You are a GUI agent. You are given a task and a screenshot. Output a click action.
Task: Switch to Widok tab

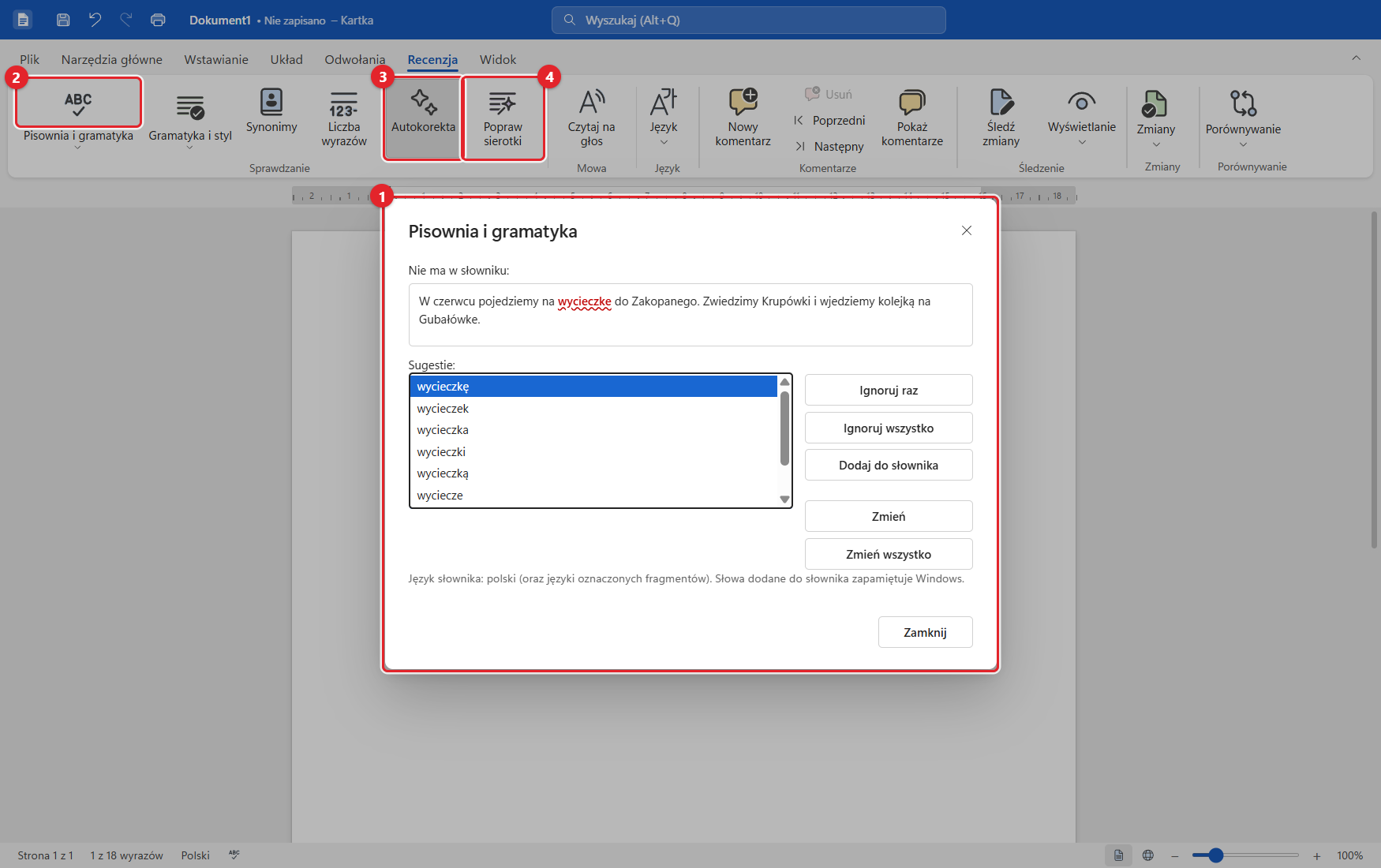pyautogui.click(x=498, y=59)
